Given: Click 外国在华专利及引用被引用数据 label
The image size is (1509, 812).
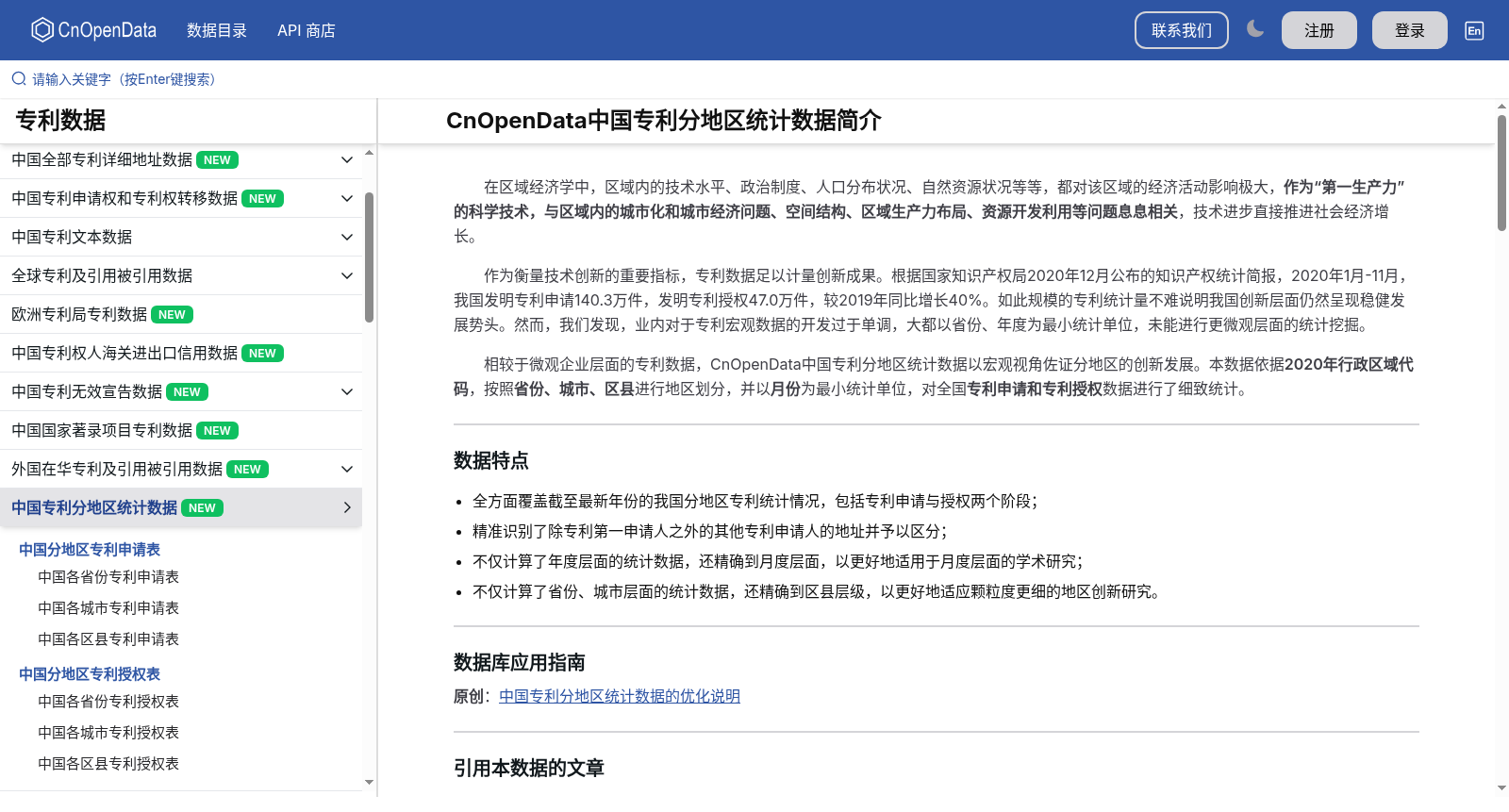Looking at the screenshot, I should click(117, 470).
